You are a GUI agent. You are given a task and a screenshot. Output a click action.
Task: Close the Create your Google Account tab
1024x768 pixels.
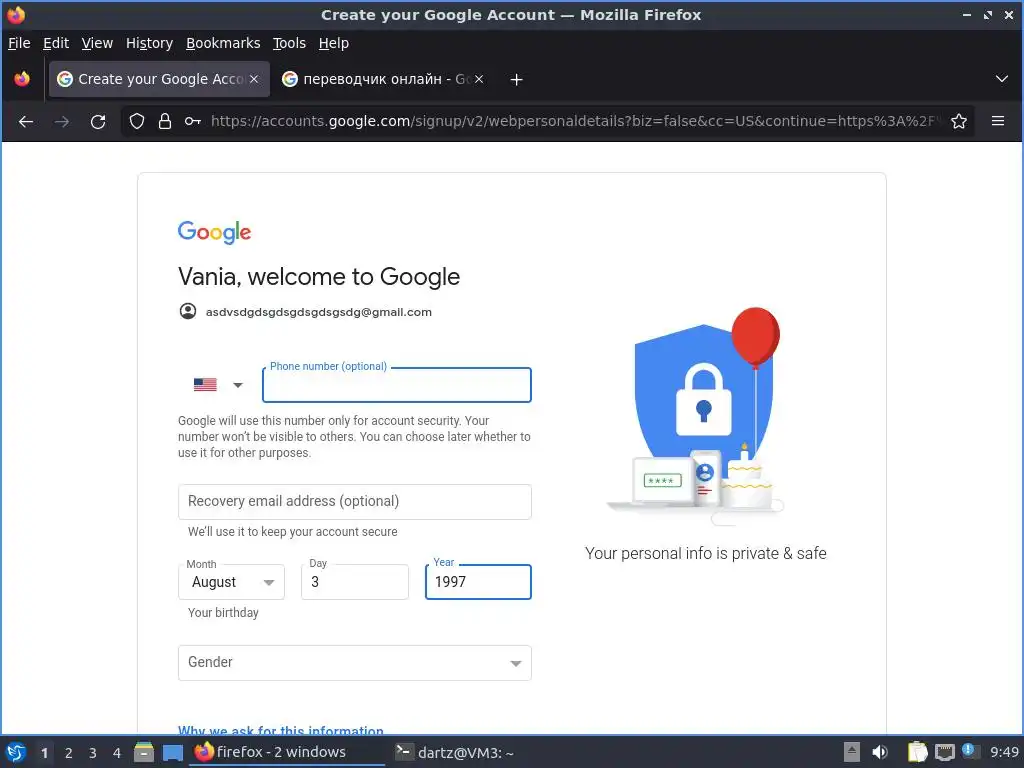254,79
